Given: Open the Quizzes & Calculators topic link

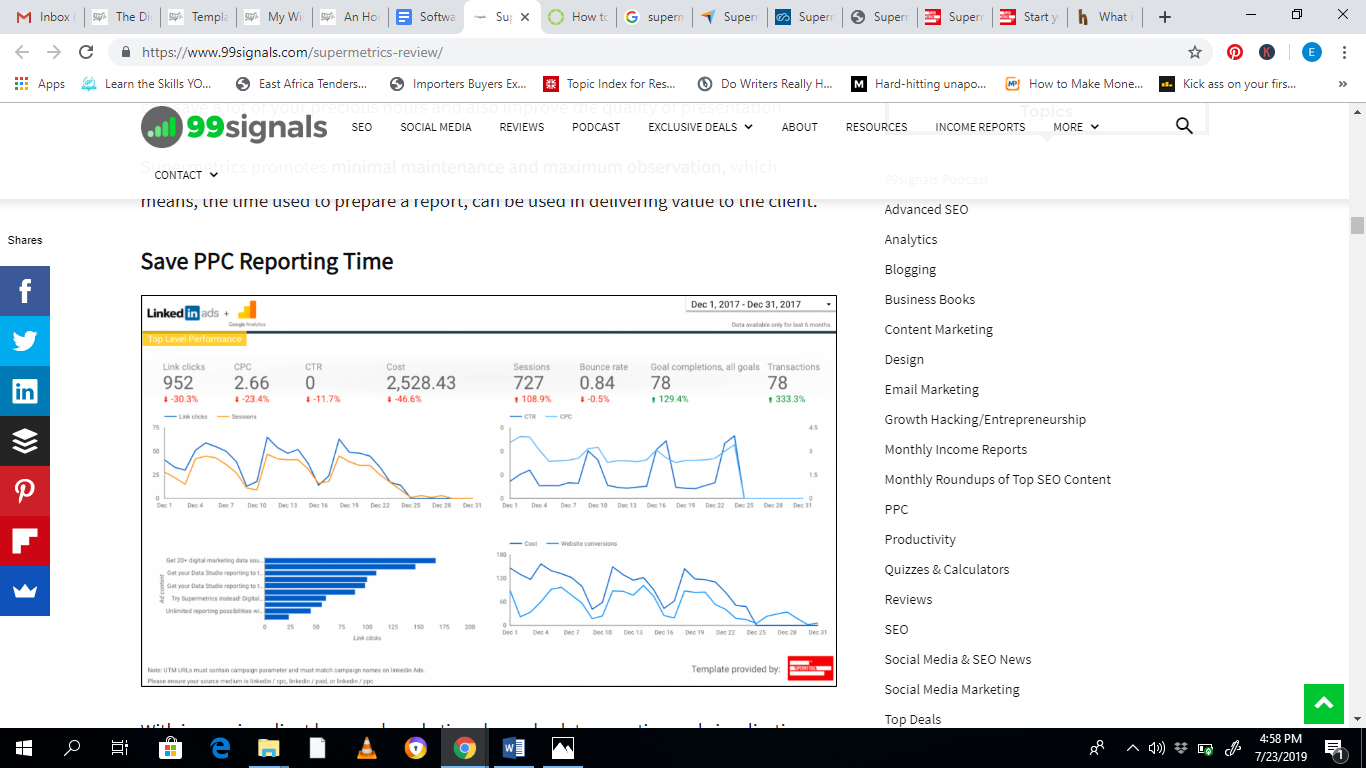Looking at the screenshot, I should coord(947,569).
